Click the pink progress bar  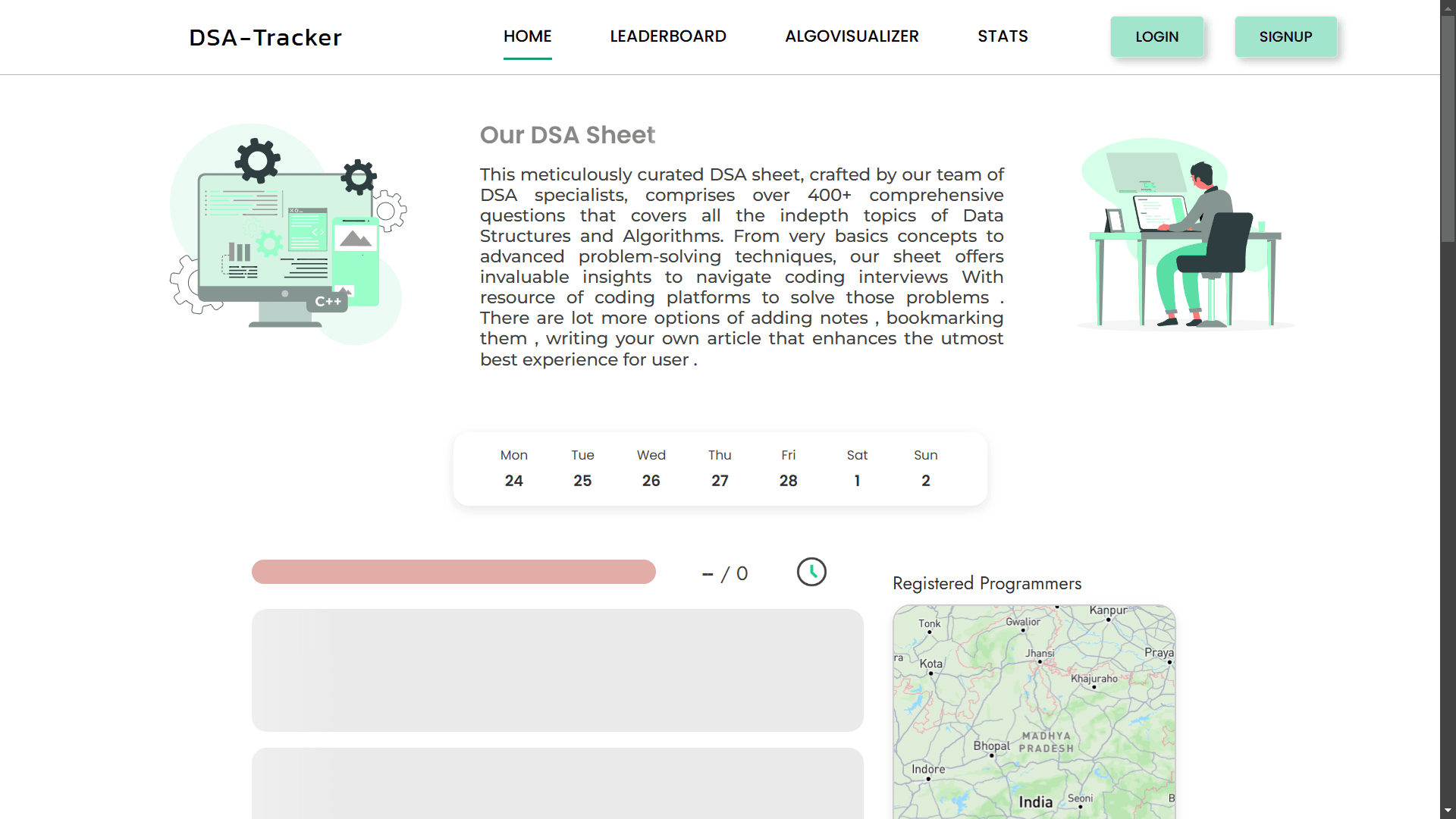[x=453, y=572]
